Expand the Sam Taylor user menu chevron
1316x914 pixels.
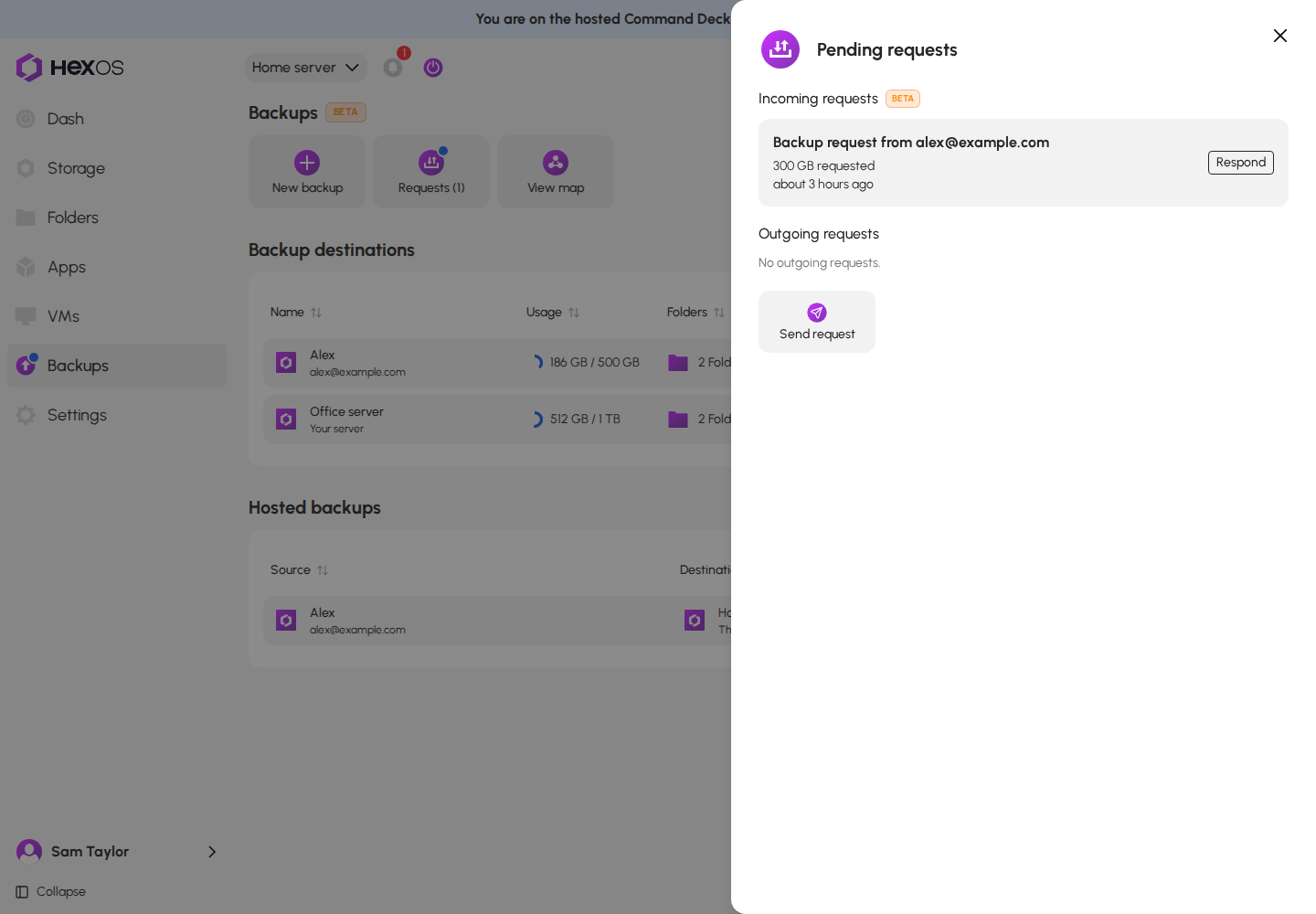[x=212, y=852]
